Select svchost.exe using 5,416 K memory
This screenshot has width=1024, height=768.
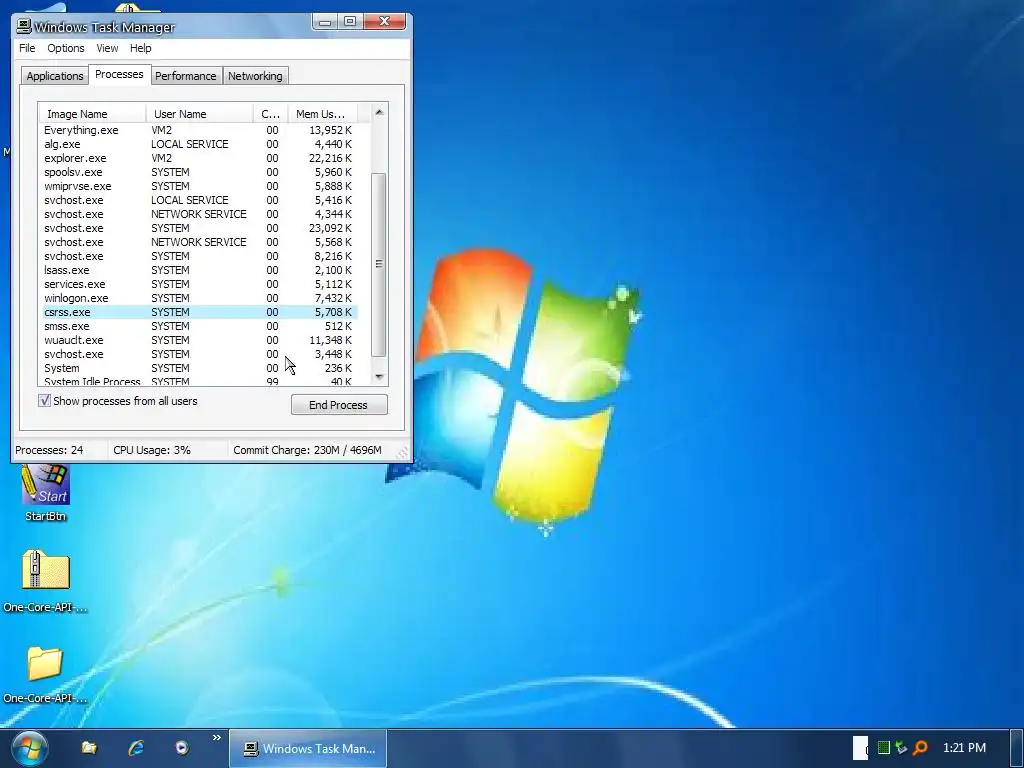click(x=200, y=200)
